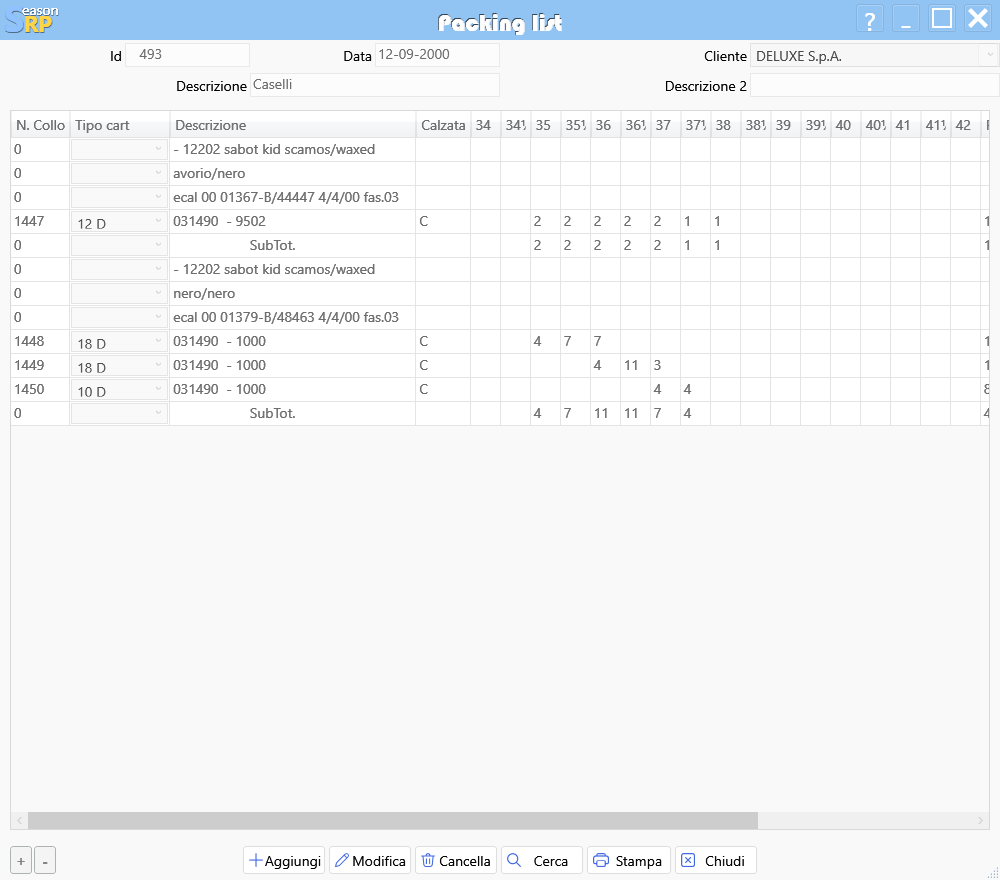1000x880 pixels.
Task: Click inside the Cancella button frame
Action: 456,860
